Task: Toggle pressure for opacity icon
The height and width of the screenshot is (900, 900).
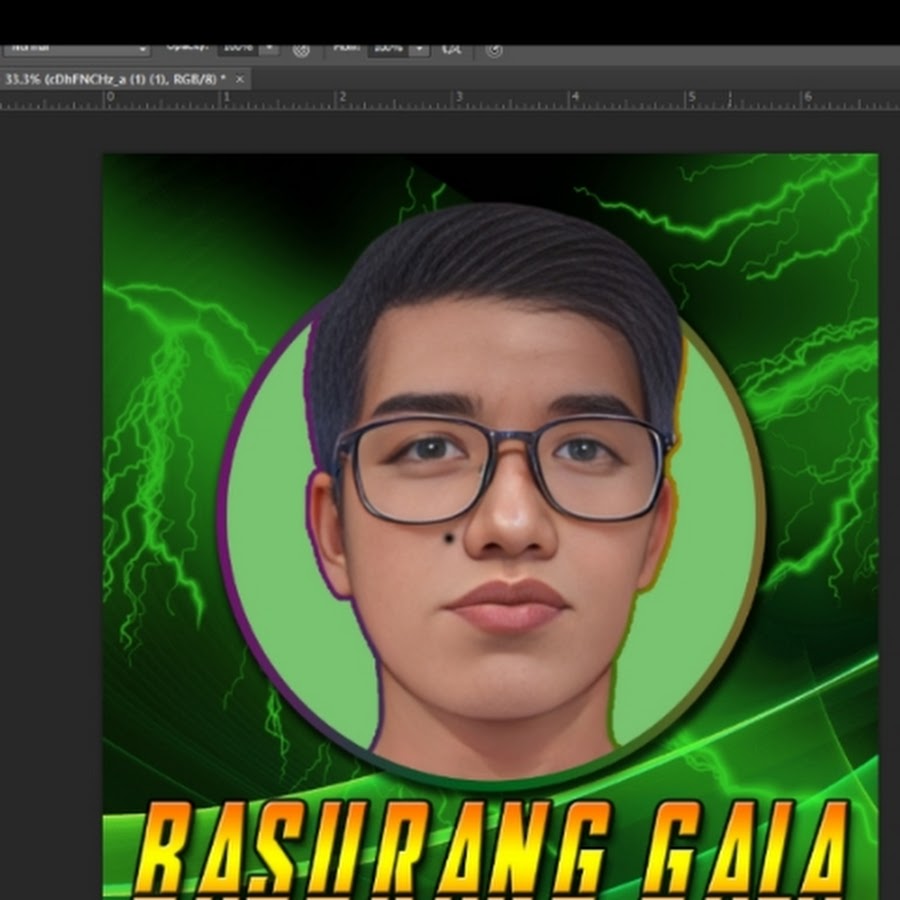Action: pos(301,51)
